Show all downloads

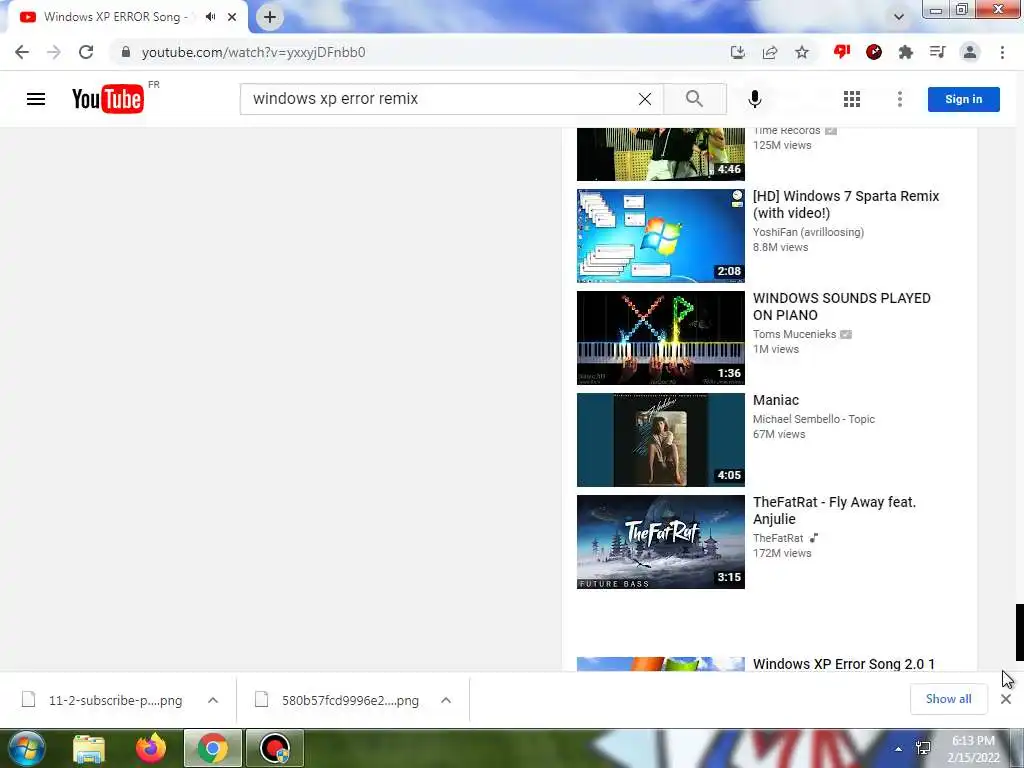[948, 699]
